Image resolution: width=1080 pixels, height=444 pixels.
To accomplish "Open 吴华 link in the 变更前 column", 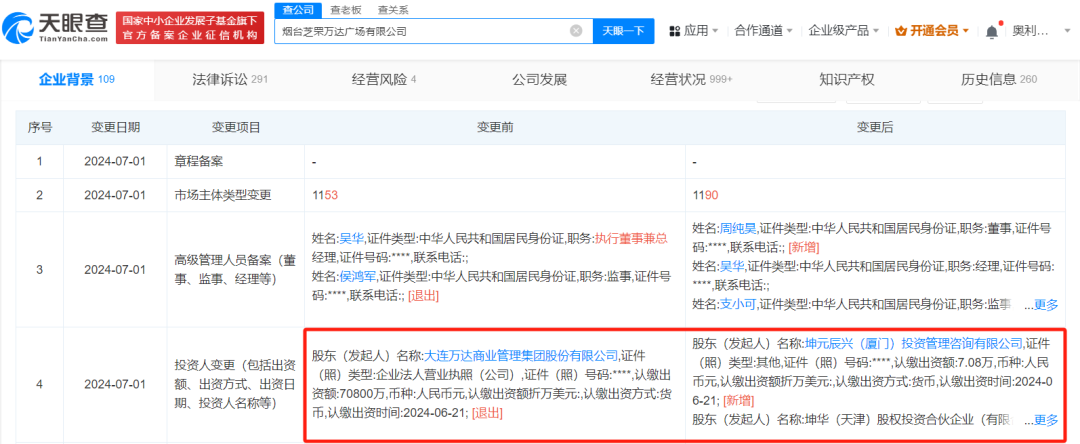I will pos(351,240).
